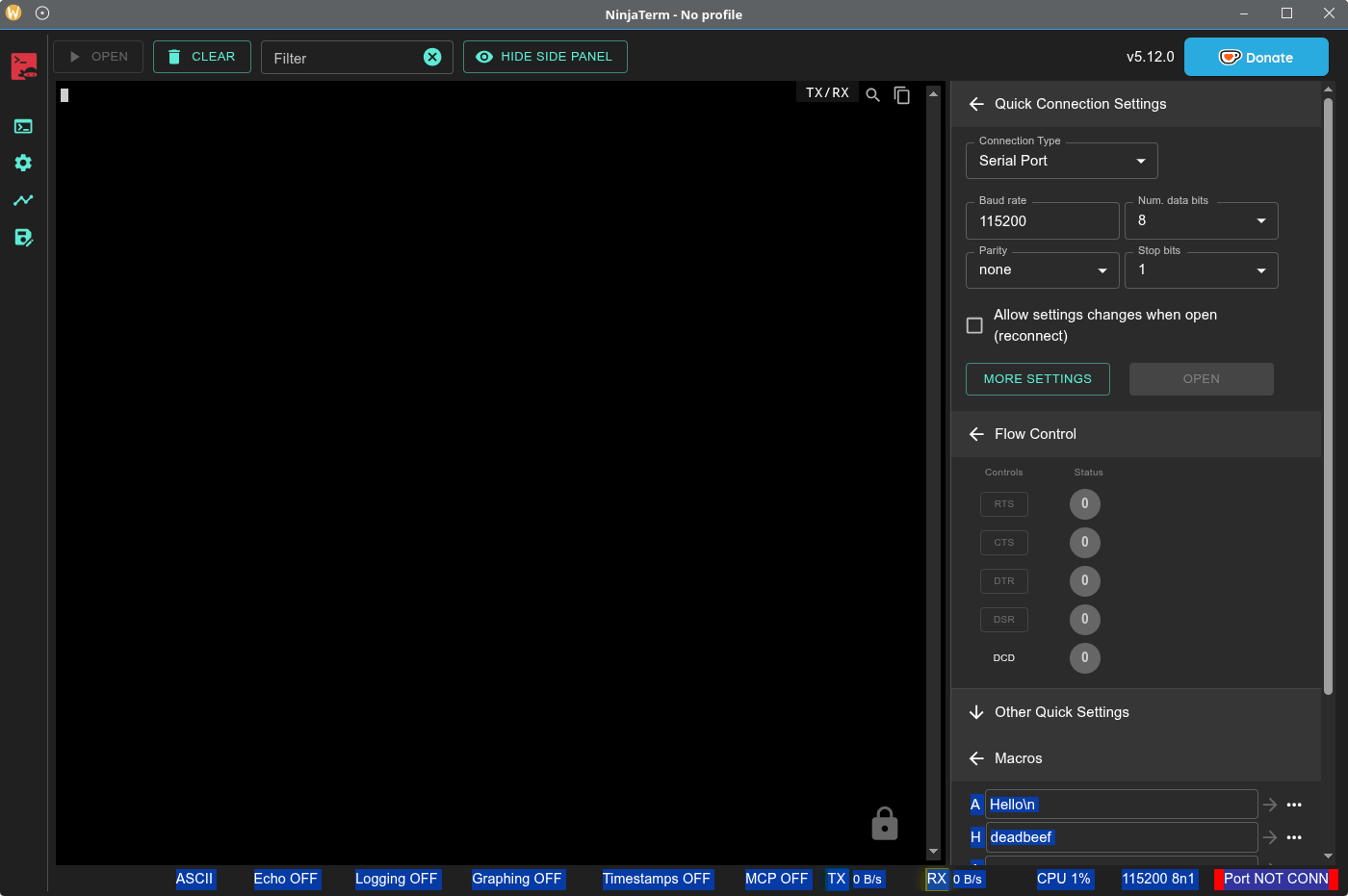This screenshot has height=896, width=1348.
Task: Click the DTR status indicator
Action: pyautogui.click(x=1085, y=580)
